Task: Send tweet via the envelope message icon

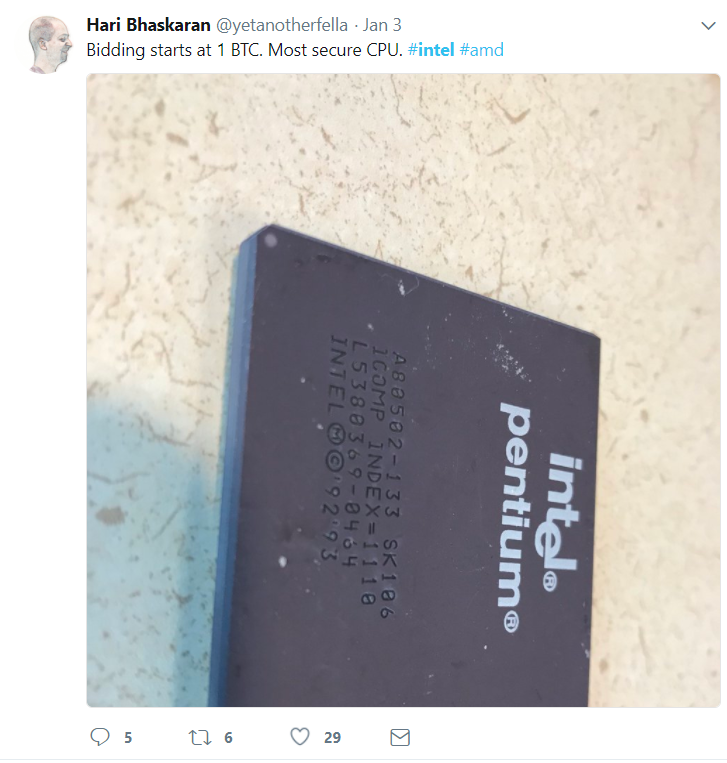Action: click(x=400, y=737)
